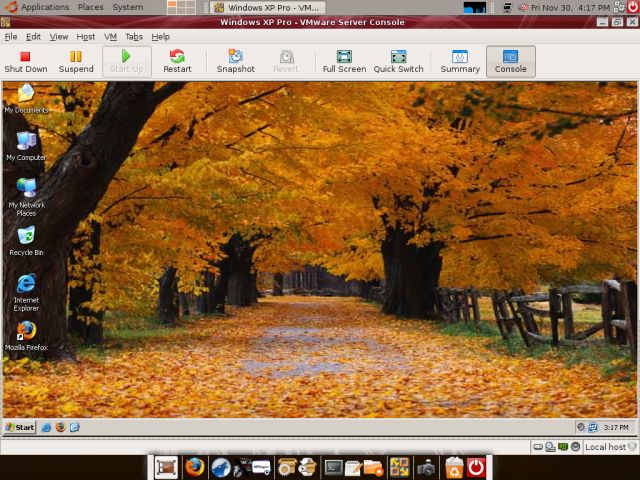Open the System menu in top panel
Screen dimensions: 640x480
coord(128,7)
